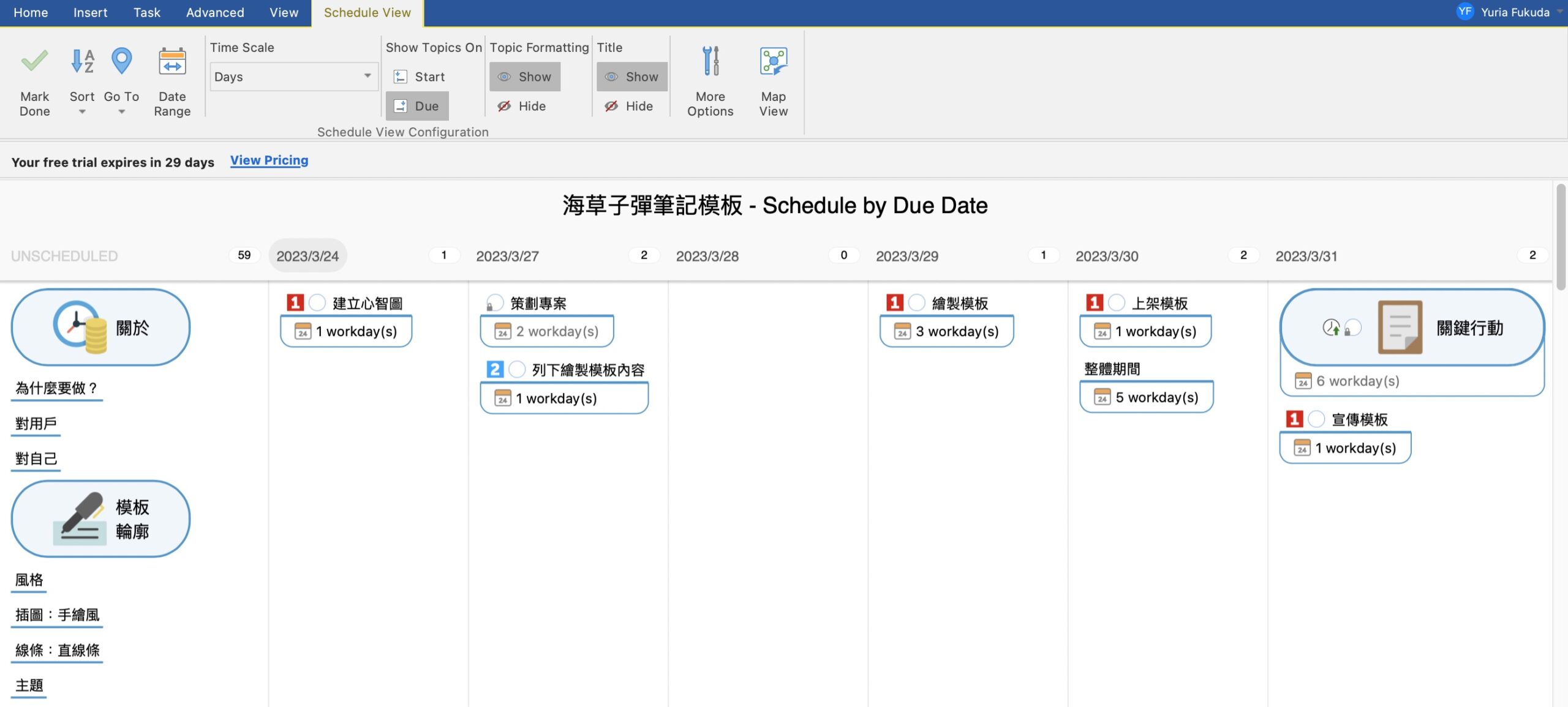The height and width of the screenshot is (707, 1568).
Task: Click the locked progress icon on 策劃專案
Action: tap(494, 303)
